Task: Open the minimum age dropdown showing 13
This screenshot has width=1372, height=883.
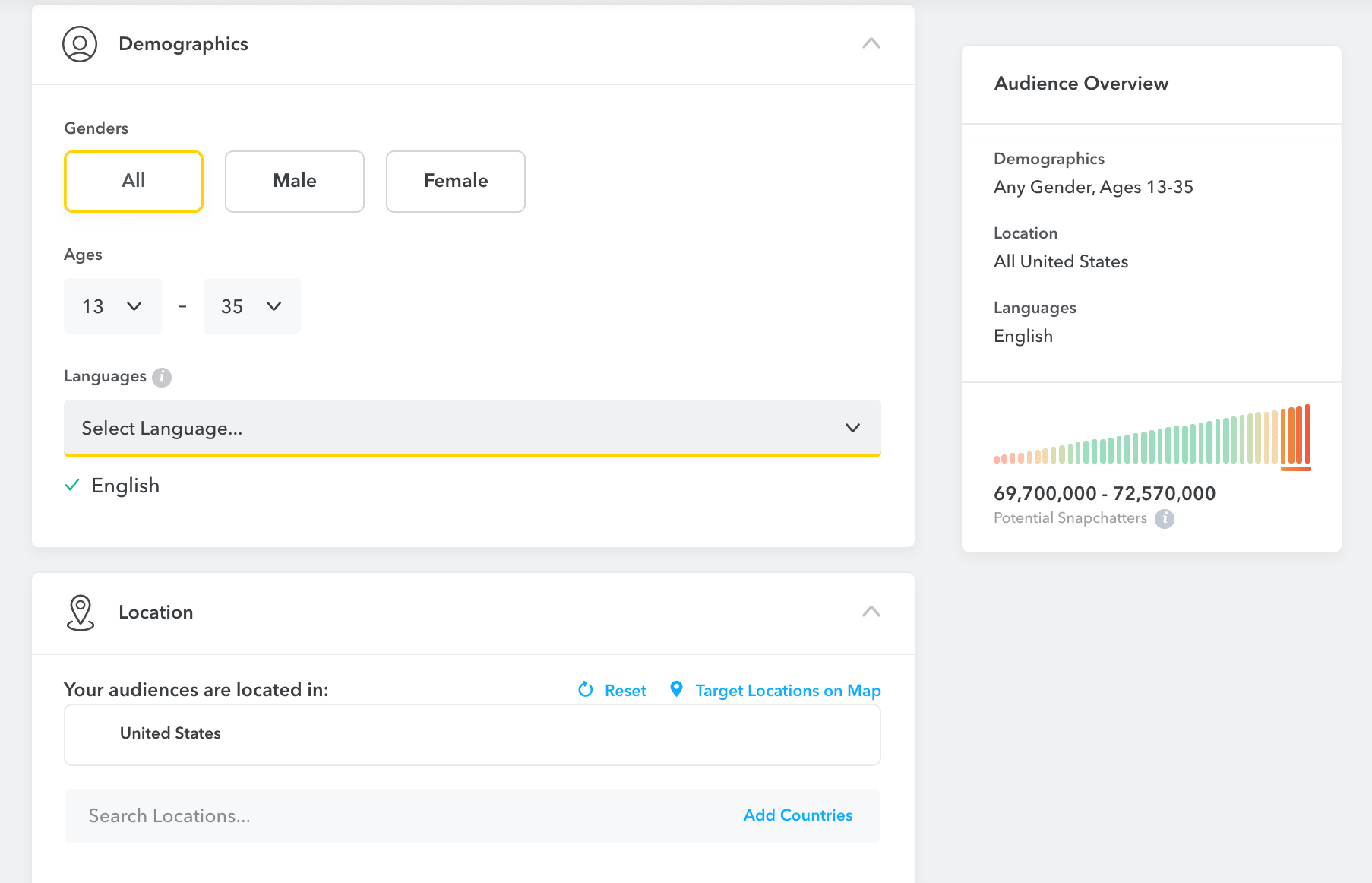Action: coord(113,306)
